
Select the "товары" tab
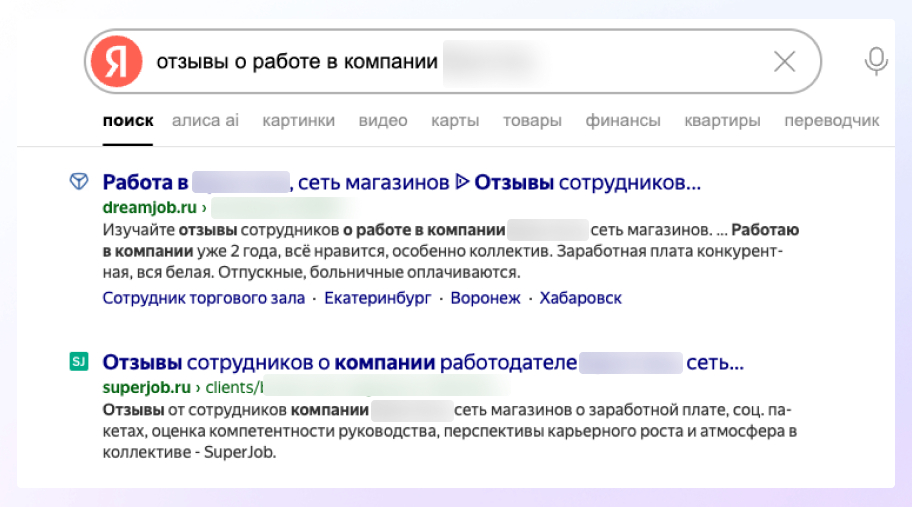[532, 121]
